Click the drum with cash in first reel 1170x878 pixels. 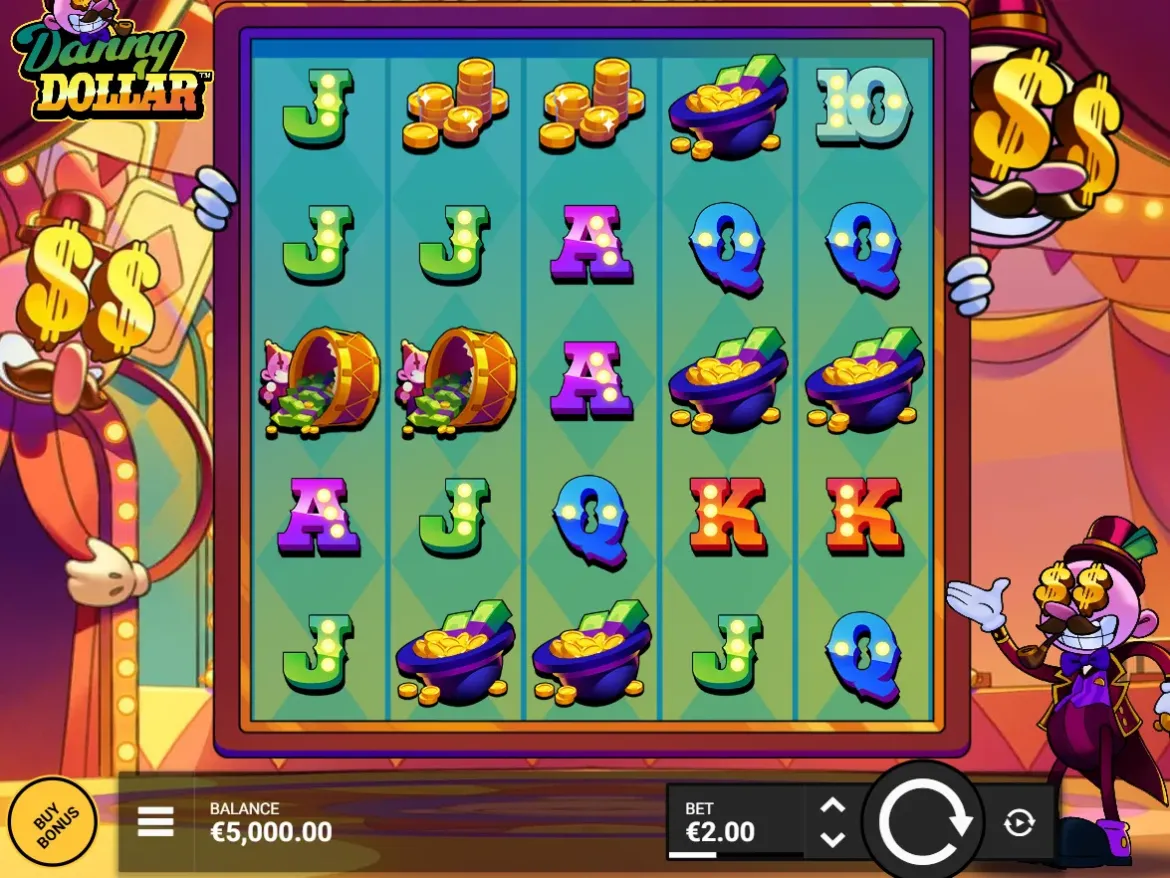coord(319,382)
